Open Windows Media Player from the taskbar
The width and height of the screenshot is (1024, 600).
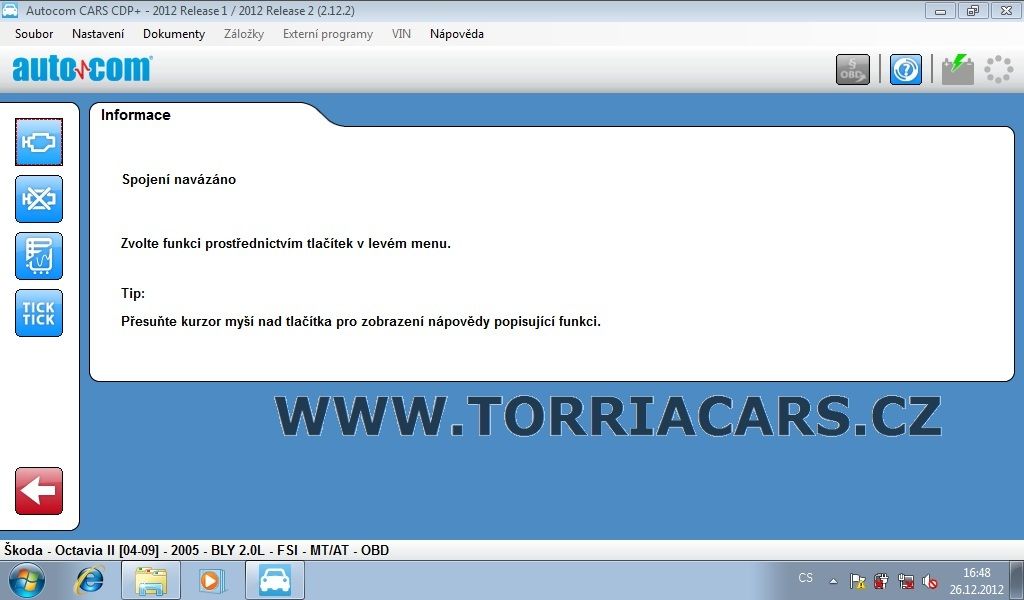click(211, 580)
